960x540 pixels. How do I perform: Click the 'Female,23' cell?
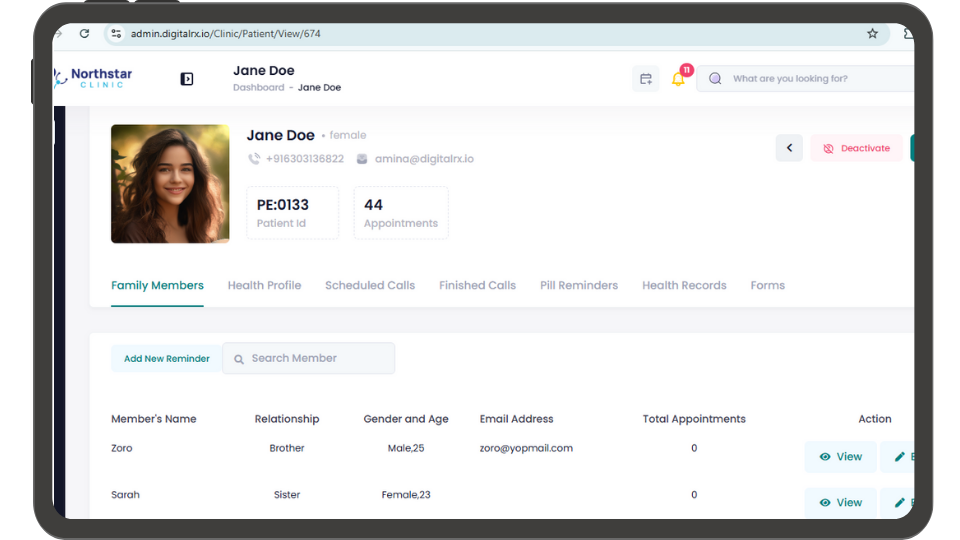[406, 495]
